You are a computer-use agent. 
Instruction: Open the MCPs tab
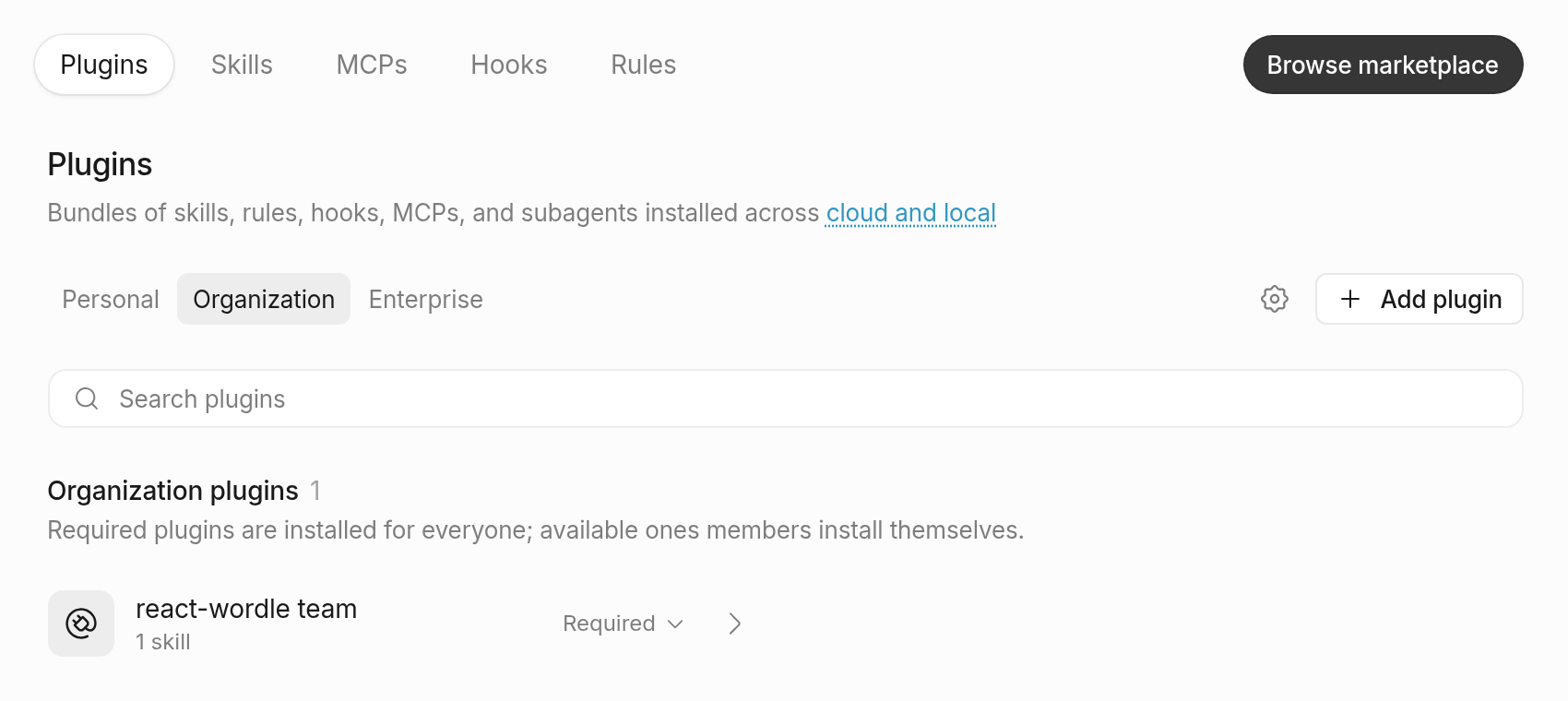click(372, 65)
